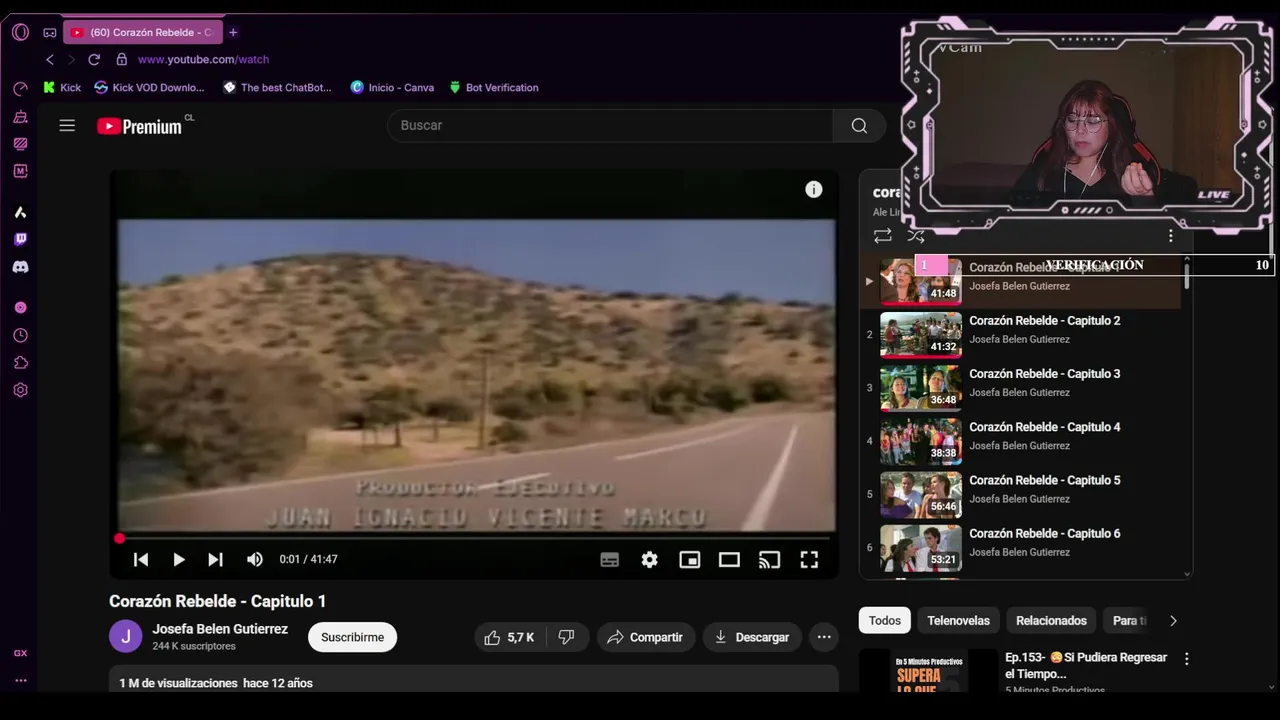This screenshot has height=720, width=1280.
Task: Toggle playlist loop
Action: (x=882, y=236)
